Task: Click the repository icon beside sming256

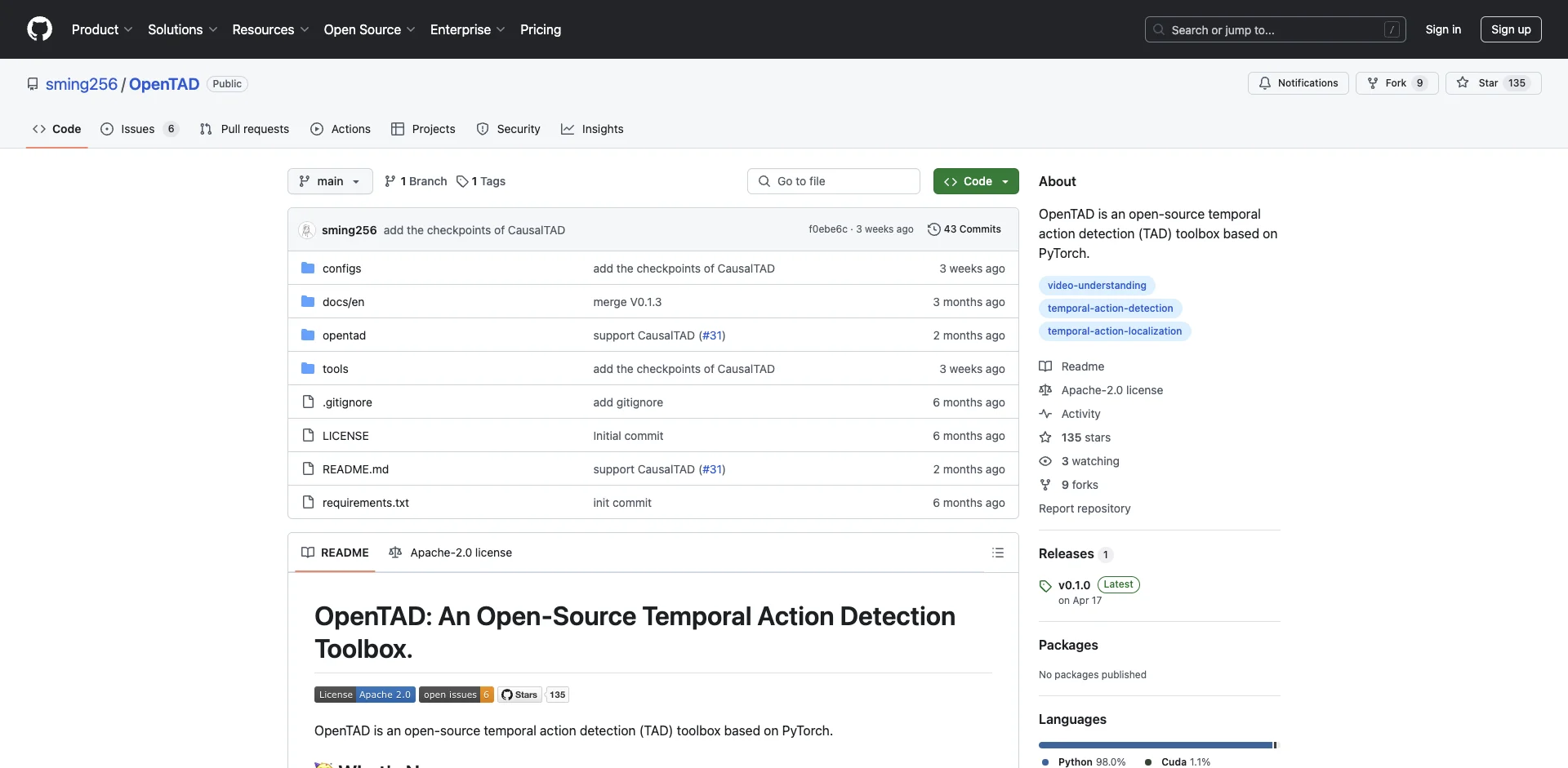Action: pos(33,84)
